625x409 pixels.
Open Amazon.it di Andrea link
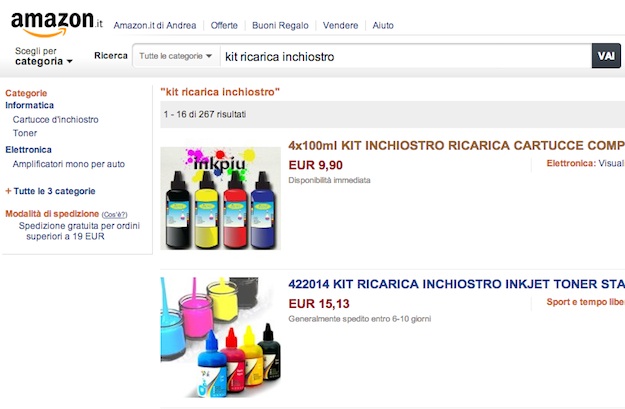(x=155, y=26)
